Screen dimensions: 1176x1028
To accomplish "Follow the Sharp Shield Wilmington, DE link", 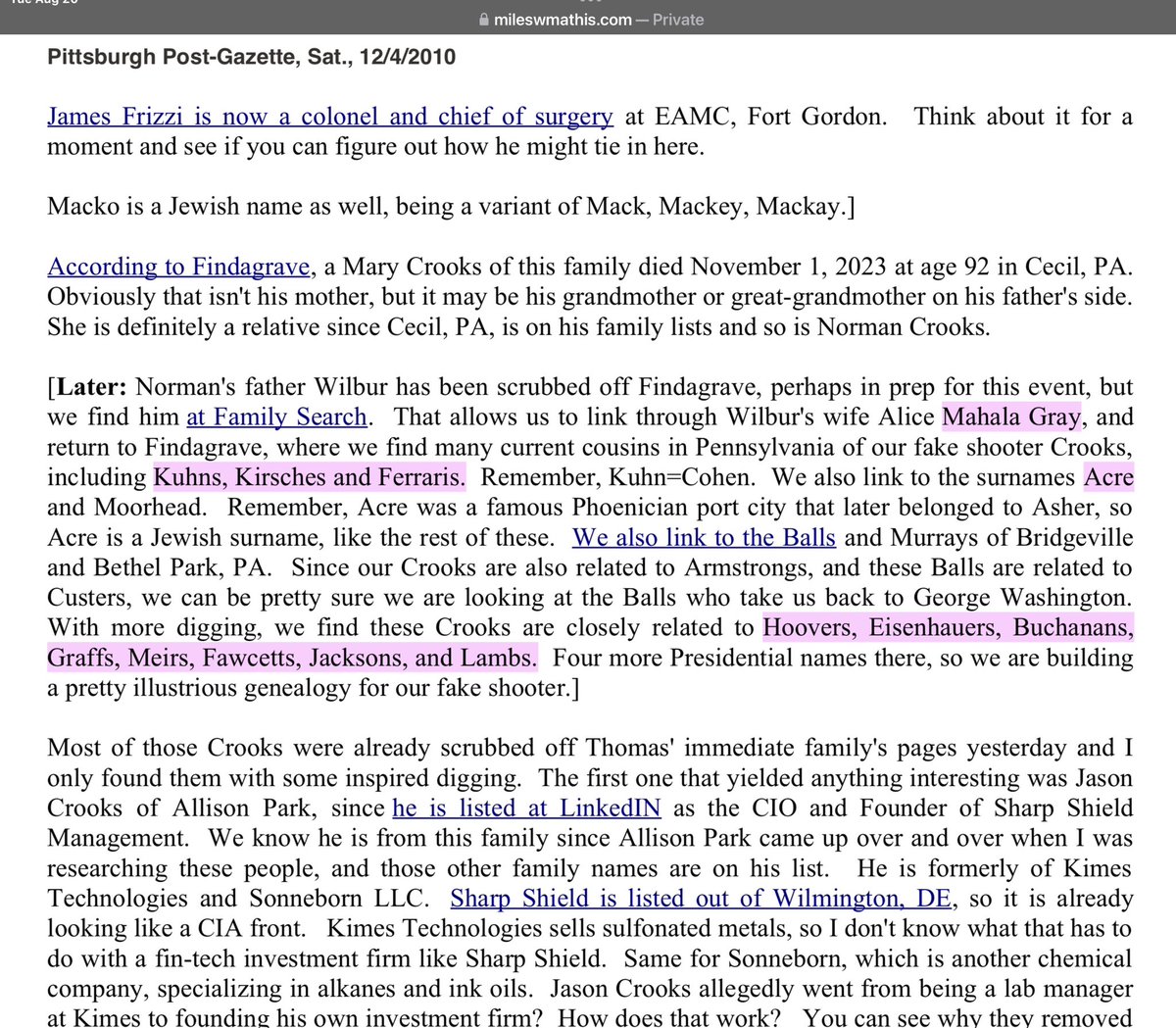I will point(701,899).
